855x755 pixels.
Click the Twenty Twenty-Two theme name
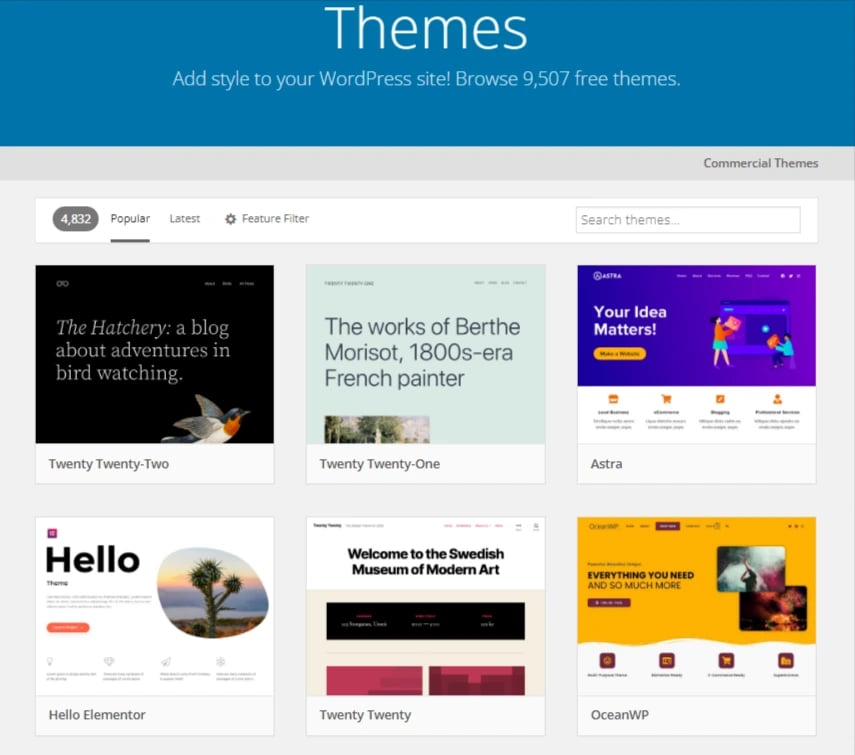[x=109, y=464]
